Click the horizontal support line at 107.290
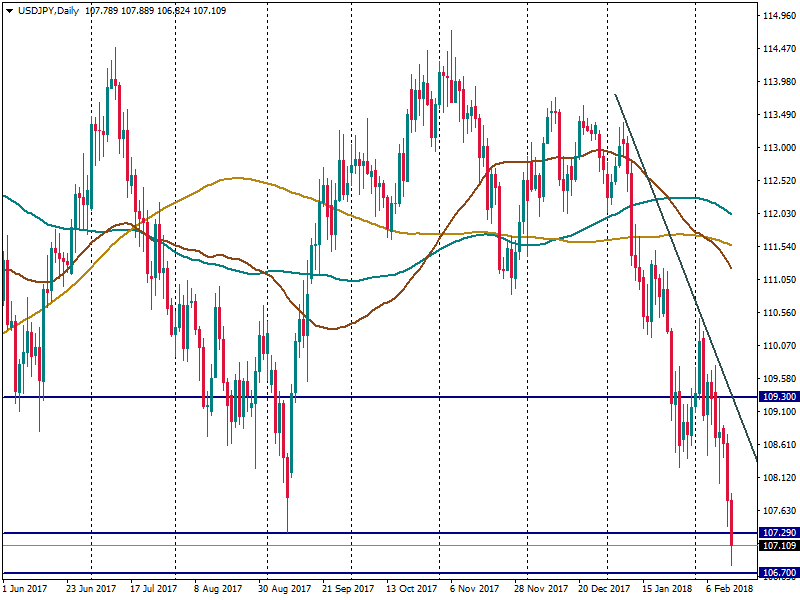The height and width of the screenshot is (600, 800). (400, 533)
